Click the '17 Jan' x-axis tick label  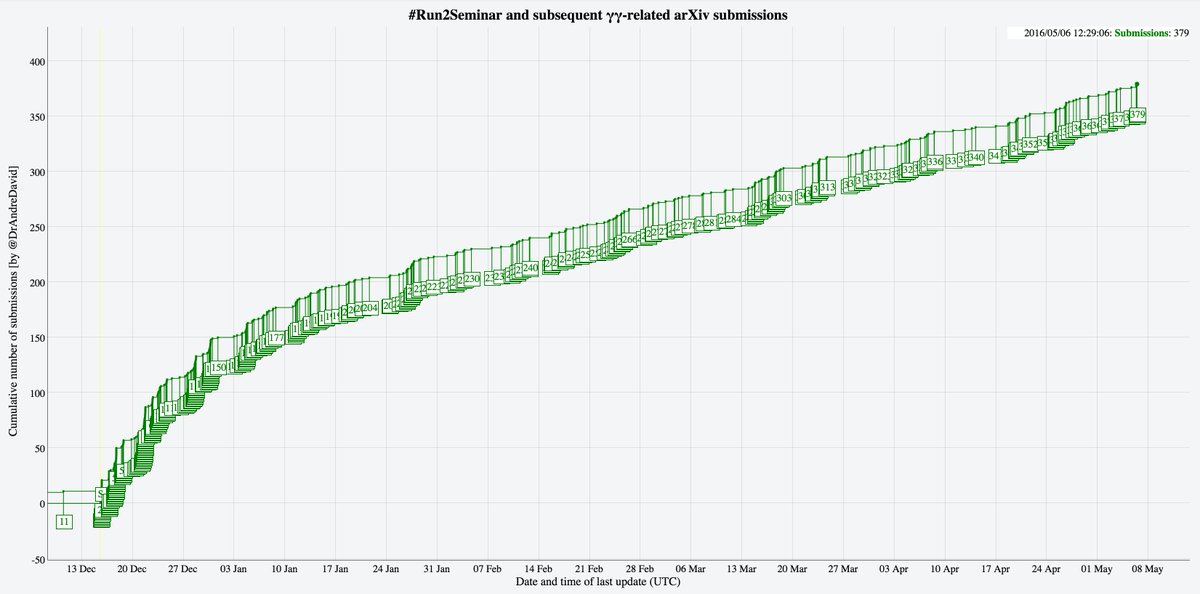pyautogui.click(x=336, y=569)
